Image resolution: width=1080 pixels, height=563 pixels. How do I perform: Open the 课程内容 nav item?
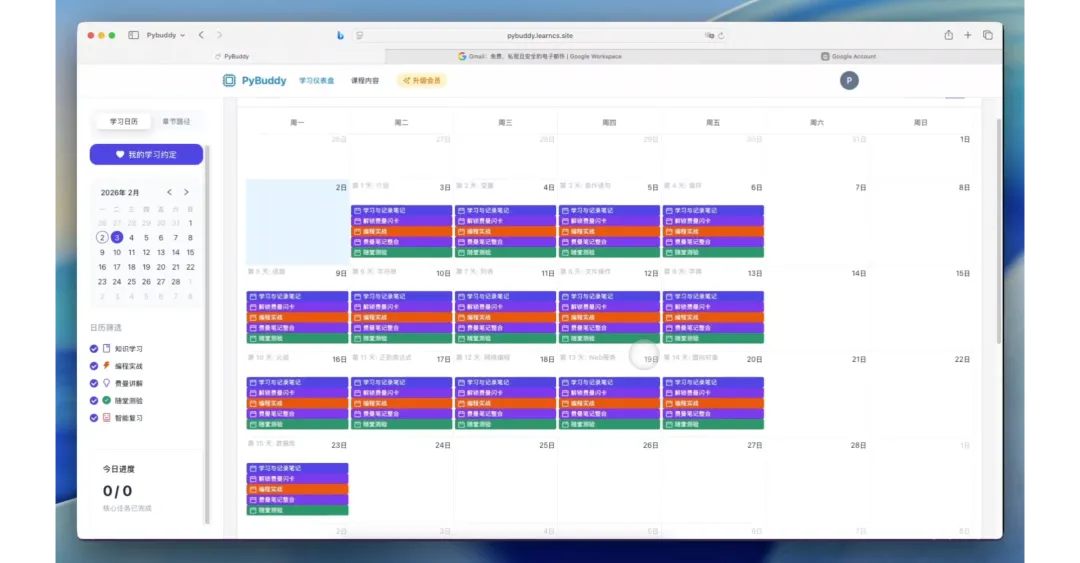pyautogui.click(x=365, y=81)
